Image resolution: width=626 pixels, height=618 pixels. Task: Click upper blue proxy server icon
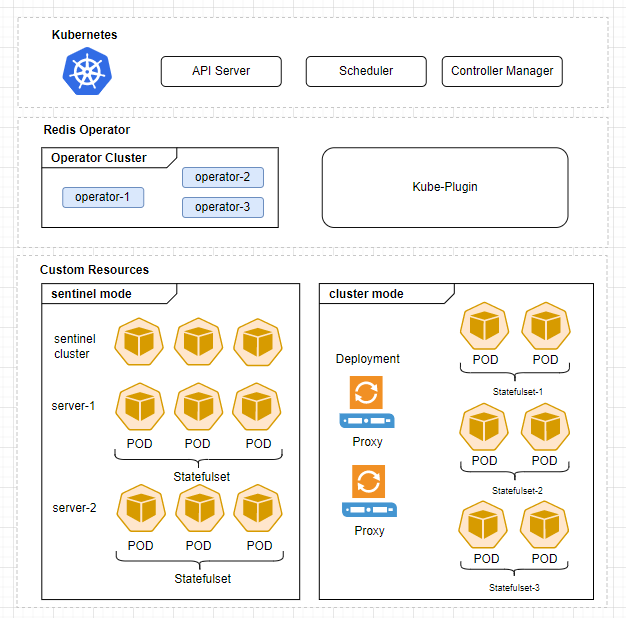tap(367, 421)
